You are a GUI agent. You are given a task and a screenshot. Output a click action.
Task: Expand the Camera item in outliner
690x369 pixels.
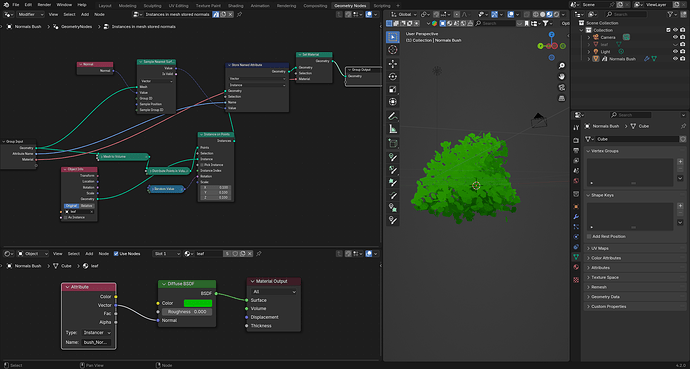point(589,37)
